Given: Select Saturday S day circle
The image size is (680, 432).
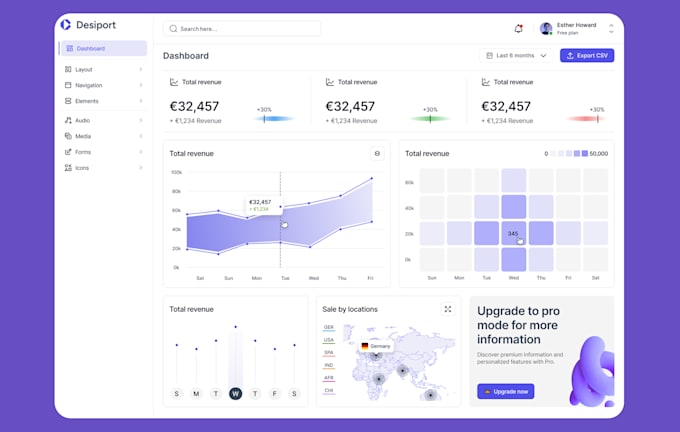Looking at the screenshot, I should click(x=294, y=394).
